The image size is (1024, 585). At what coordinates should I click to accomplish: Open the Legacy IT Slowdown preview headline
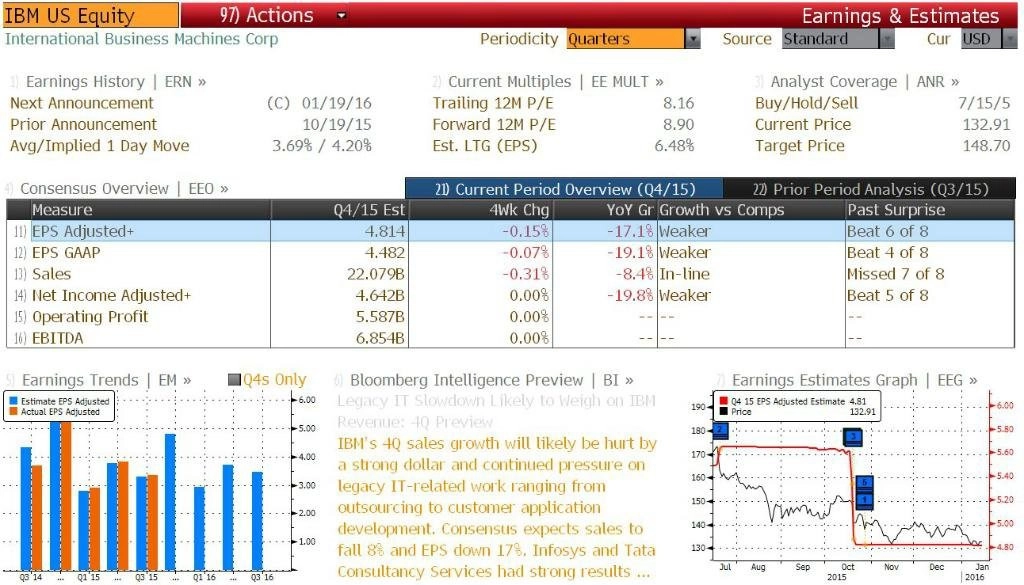click(496, 411)
